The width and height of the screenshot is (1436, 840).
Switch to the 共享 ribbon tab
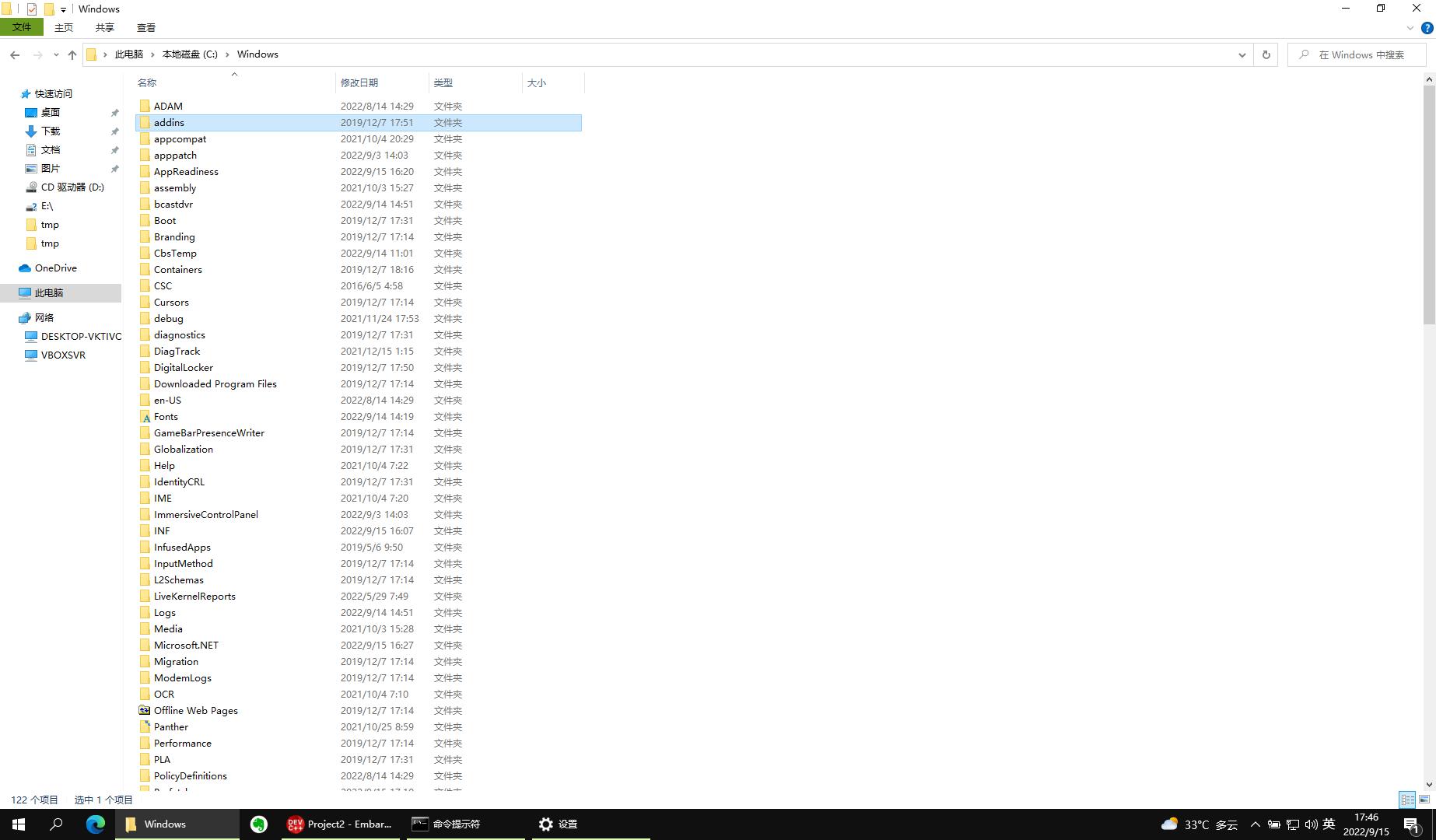(x=105, y=27)
